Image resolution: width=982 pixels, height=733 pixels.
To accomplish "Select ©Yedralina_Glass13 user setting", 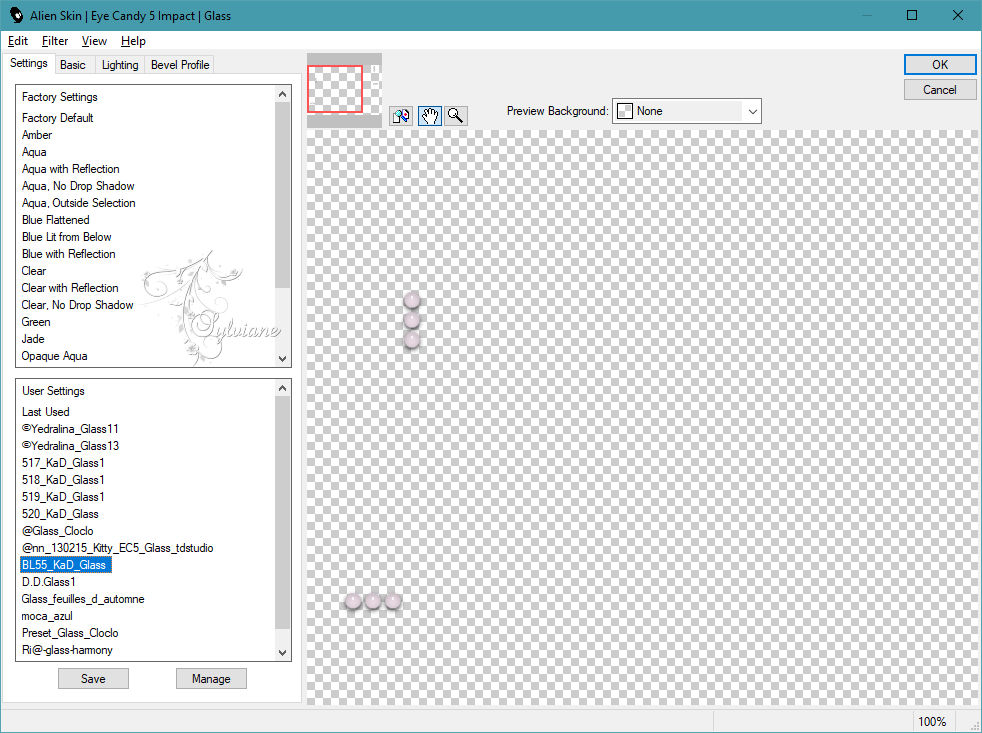I will click(x=70, y=445).
